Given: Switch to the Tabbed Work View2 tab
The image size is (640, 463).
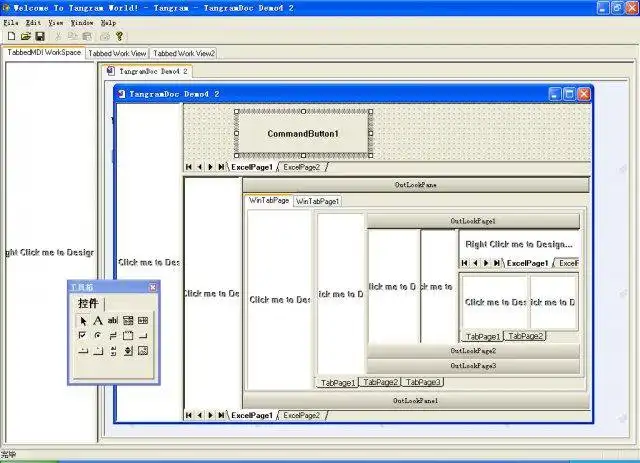Looking at the screenshot, I should (x=184, y=53).
